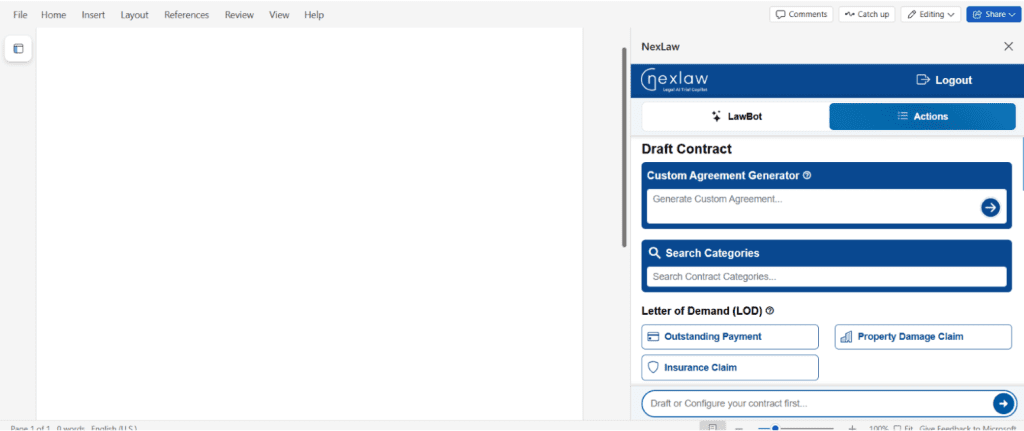1024x431 pixels.
Task: Open the Help tab
Action: [x=314, y=14]
